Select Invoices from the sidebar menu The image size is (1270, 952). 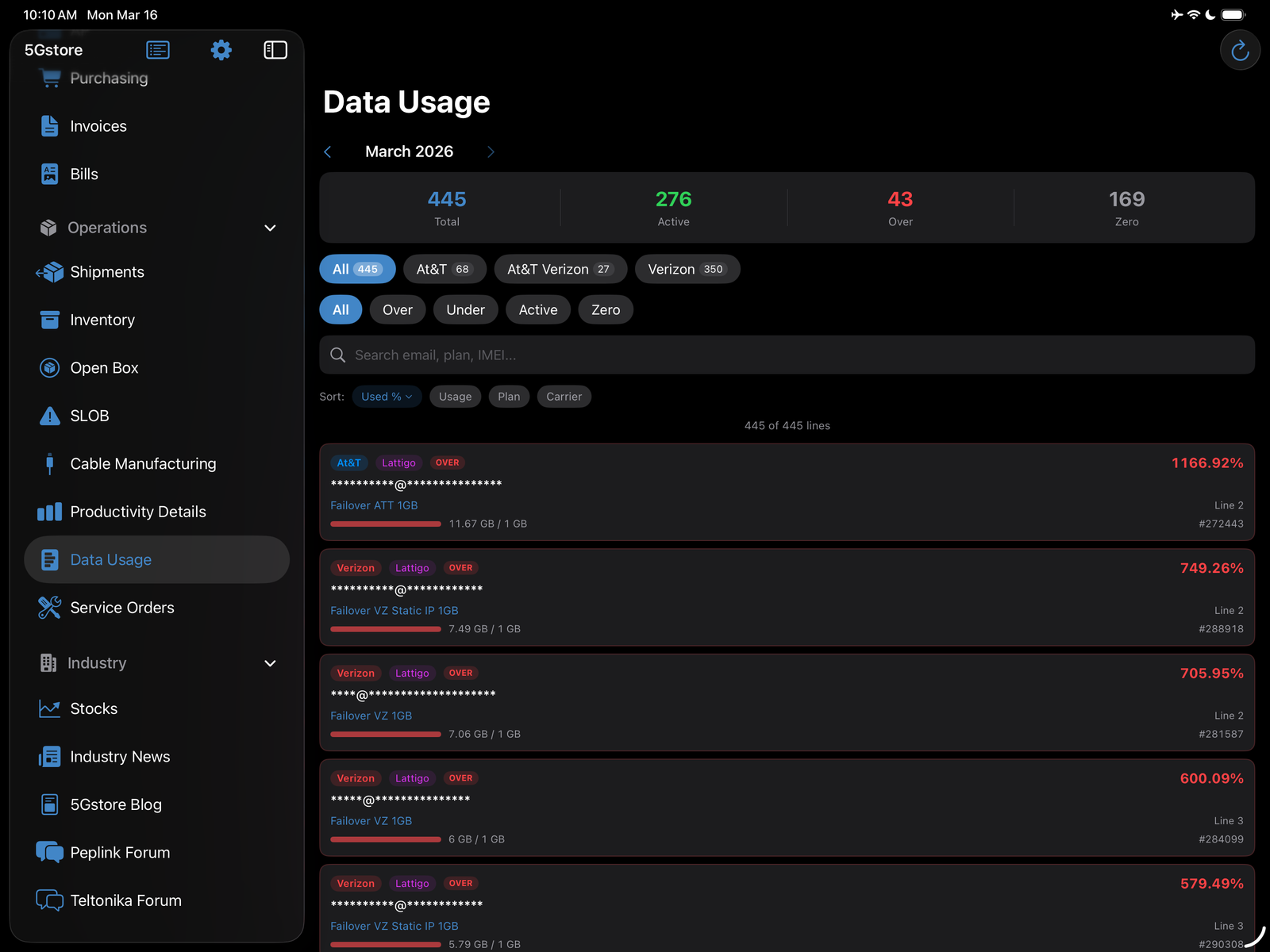coord(98,125)
